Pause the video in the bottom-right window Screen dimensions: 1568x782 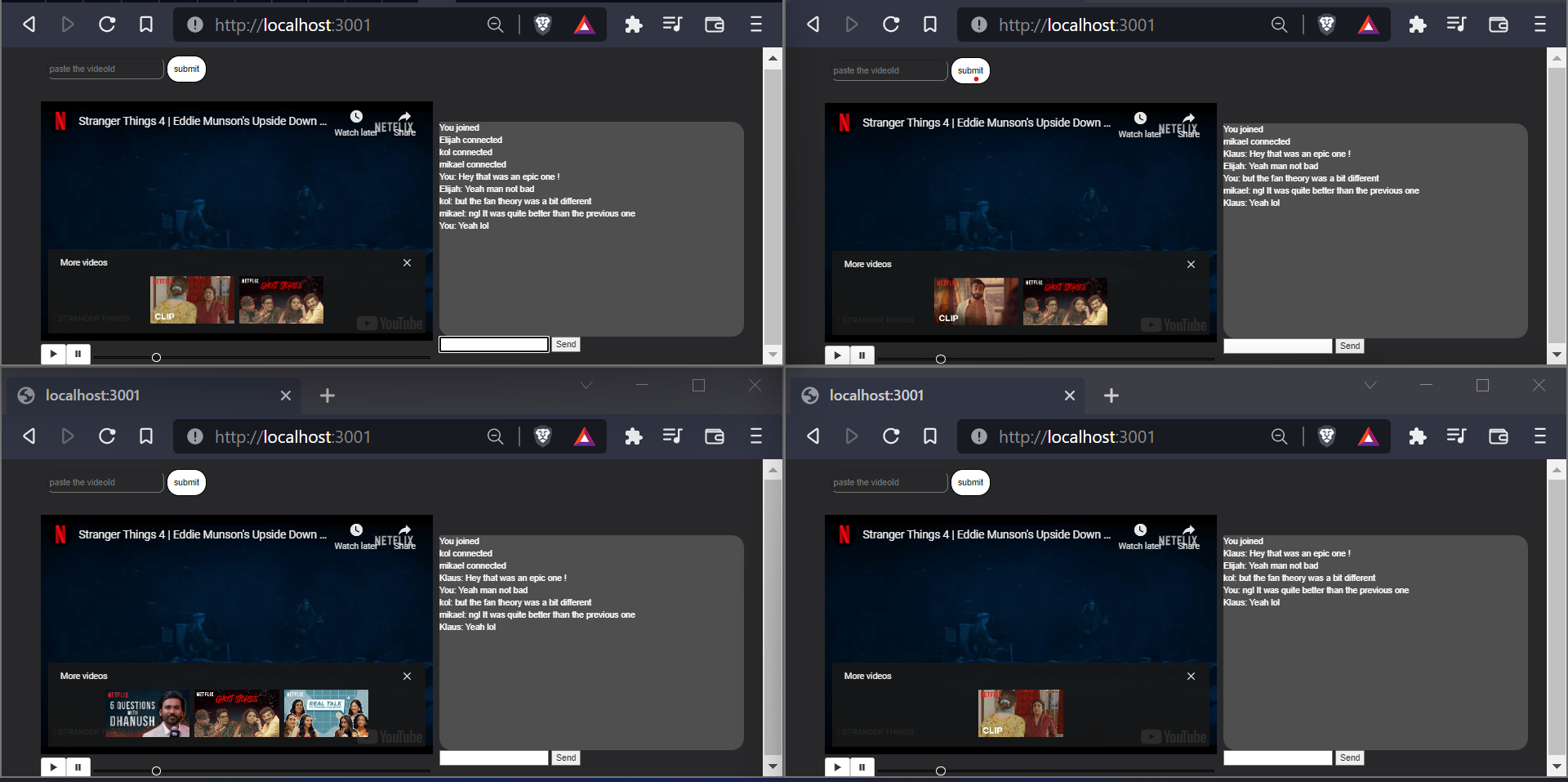click(x=862, y=768)
